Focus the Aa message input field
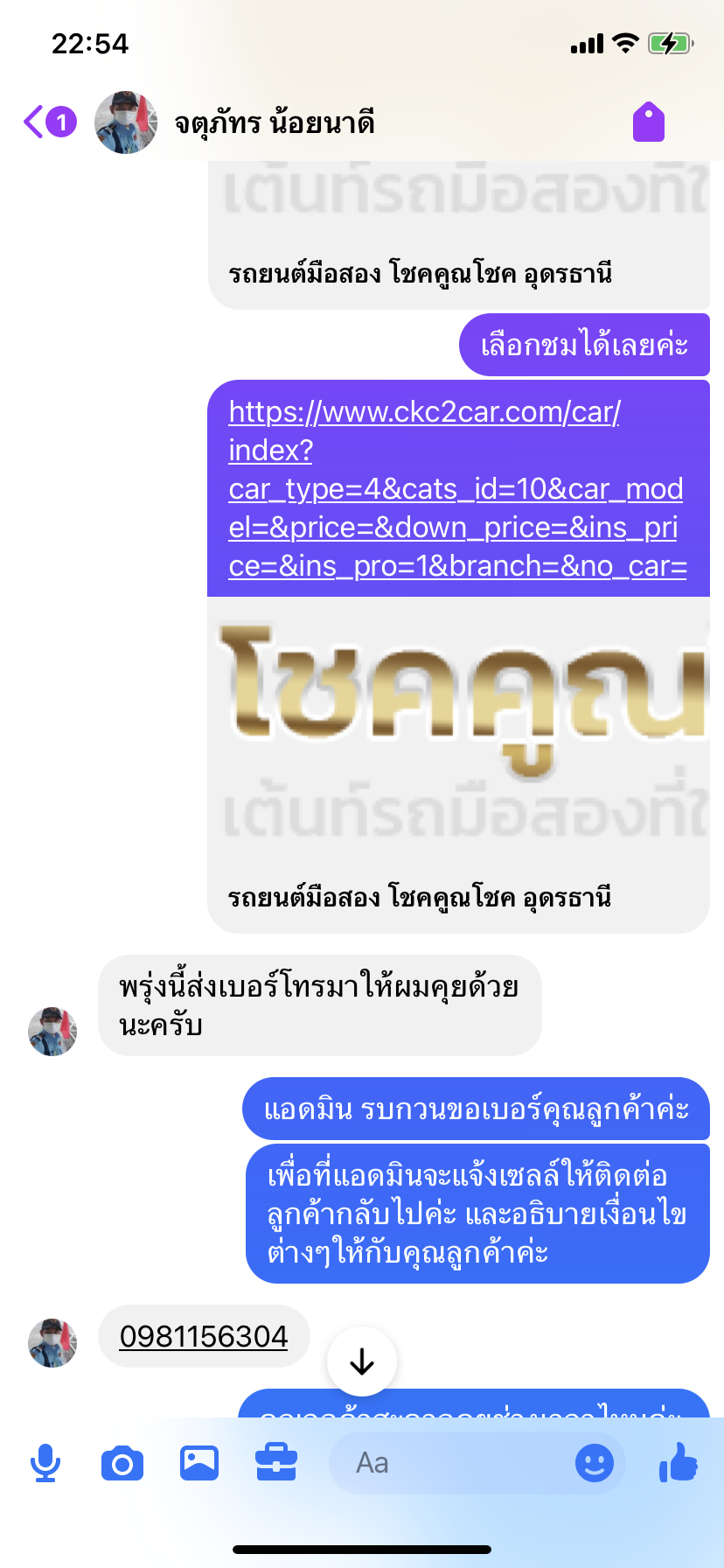The height and width of the screenshot is (1568, 724). coord(477,1463)
